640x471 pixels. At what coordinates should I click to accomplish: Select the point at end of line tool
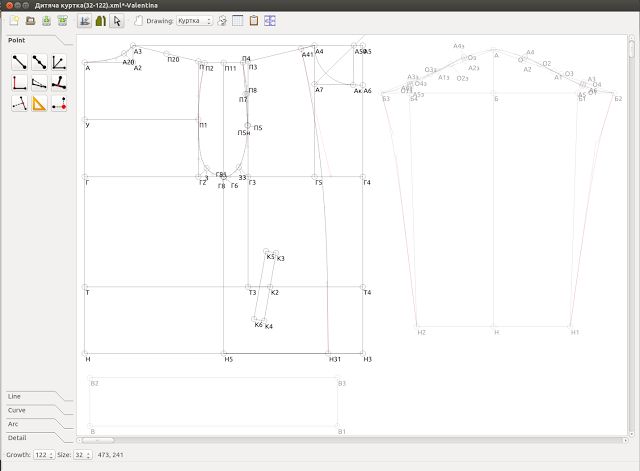click(20, 62)
